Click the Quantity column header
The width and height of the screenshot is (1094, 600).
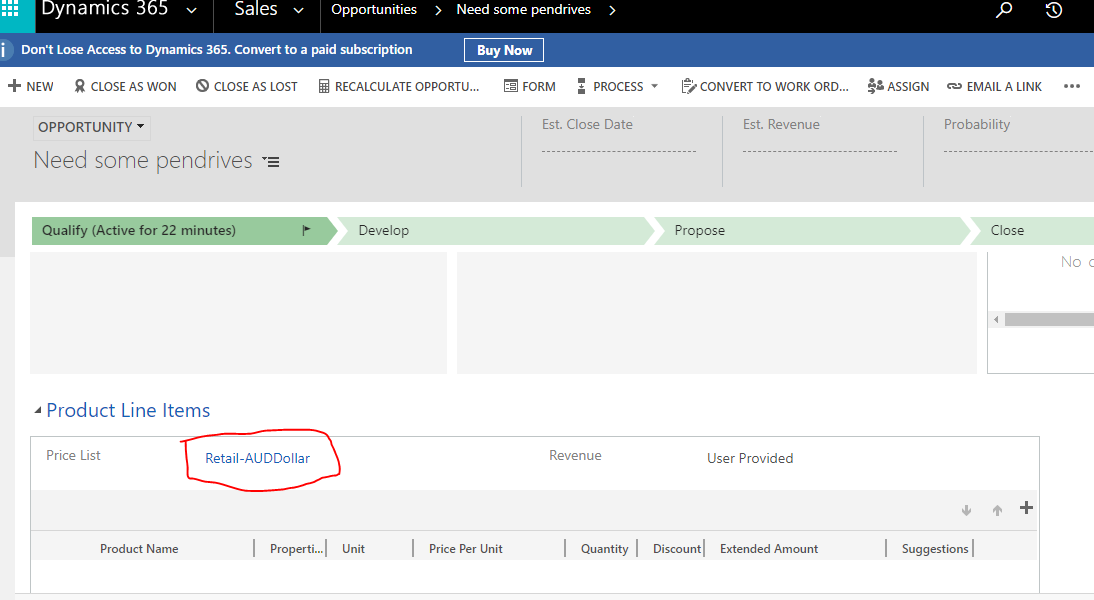pyautogui.click(x=604, y=549)
